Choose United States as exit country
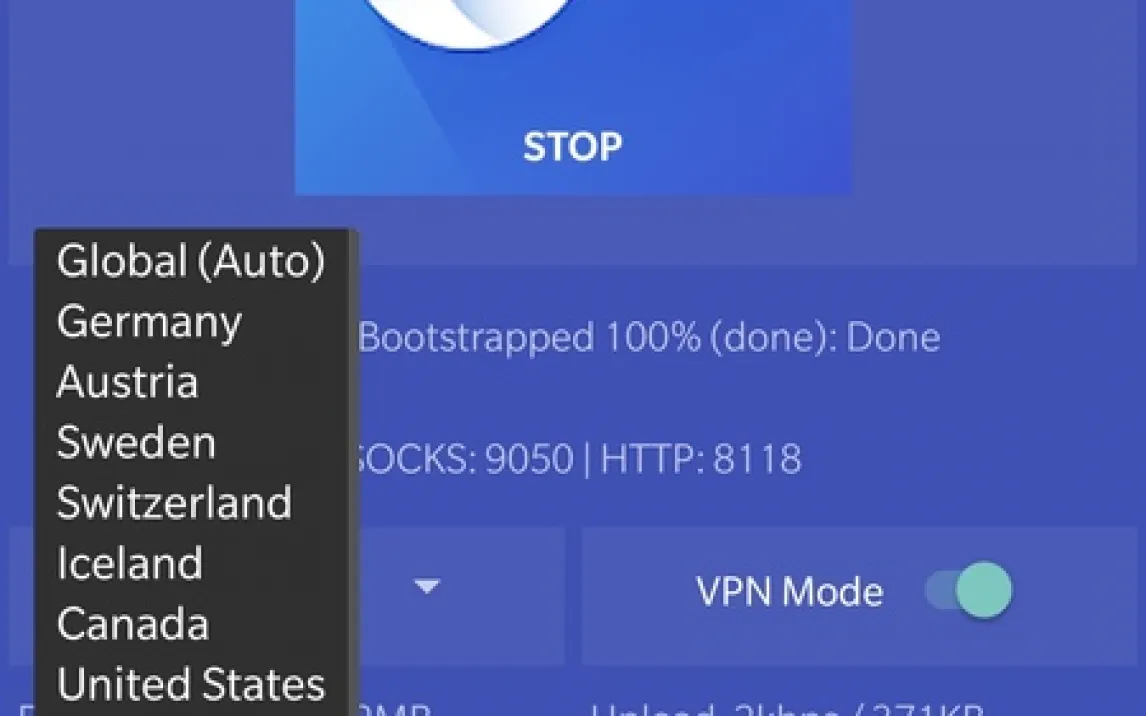Image resolution: width=1146 pixels, height=716 pixels. click(x=191, y=685)
